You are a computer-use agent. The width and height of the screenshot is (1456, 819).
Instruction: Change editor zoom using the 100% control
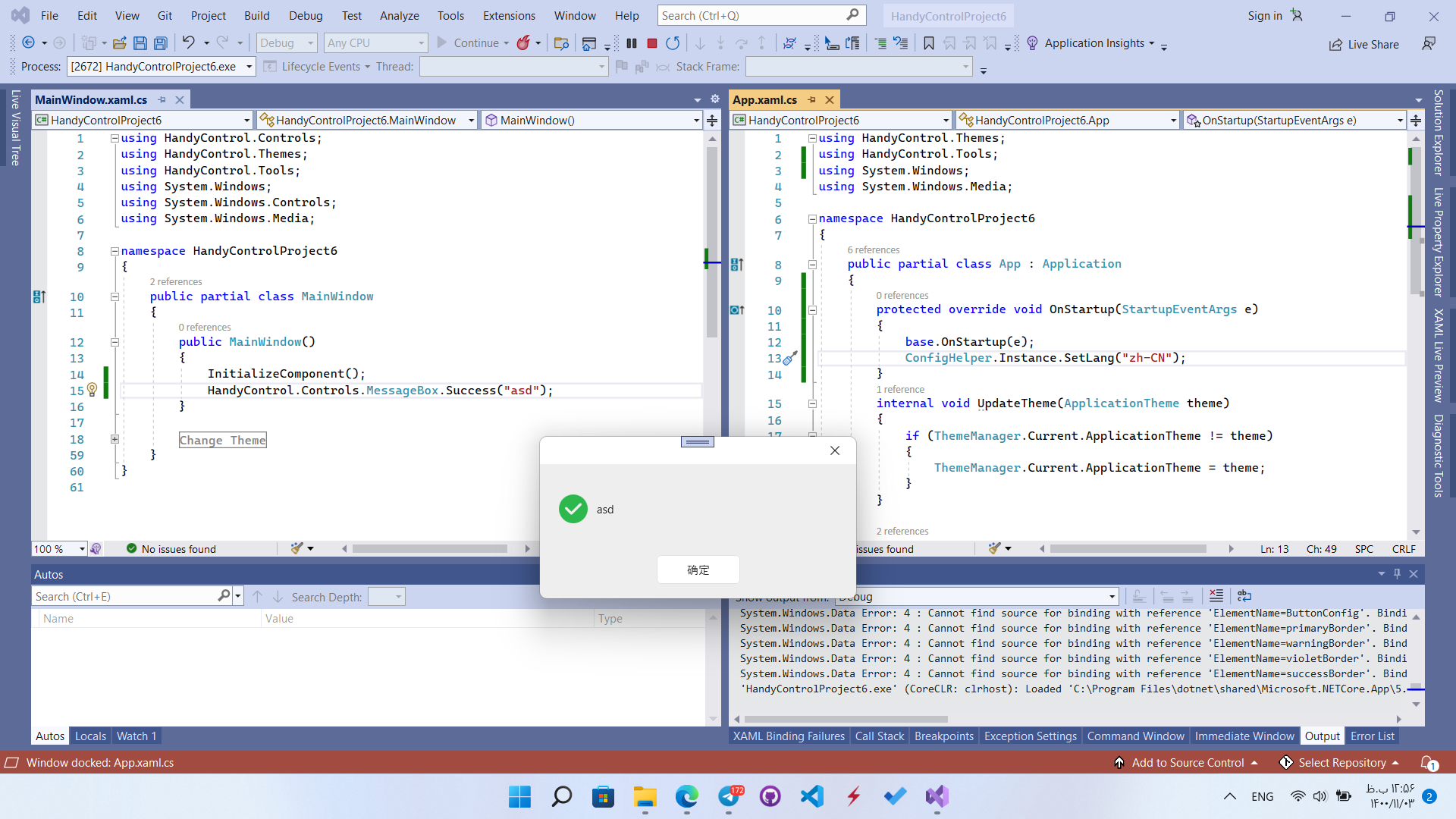pos(58,548)
